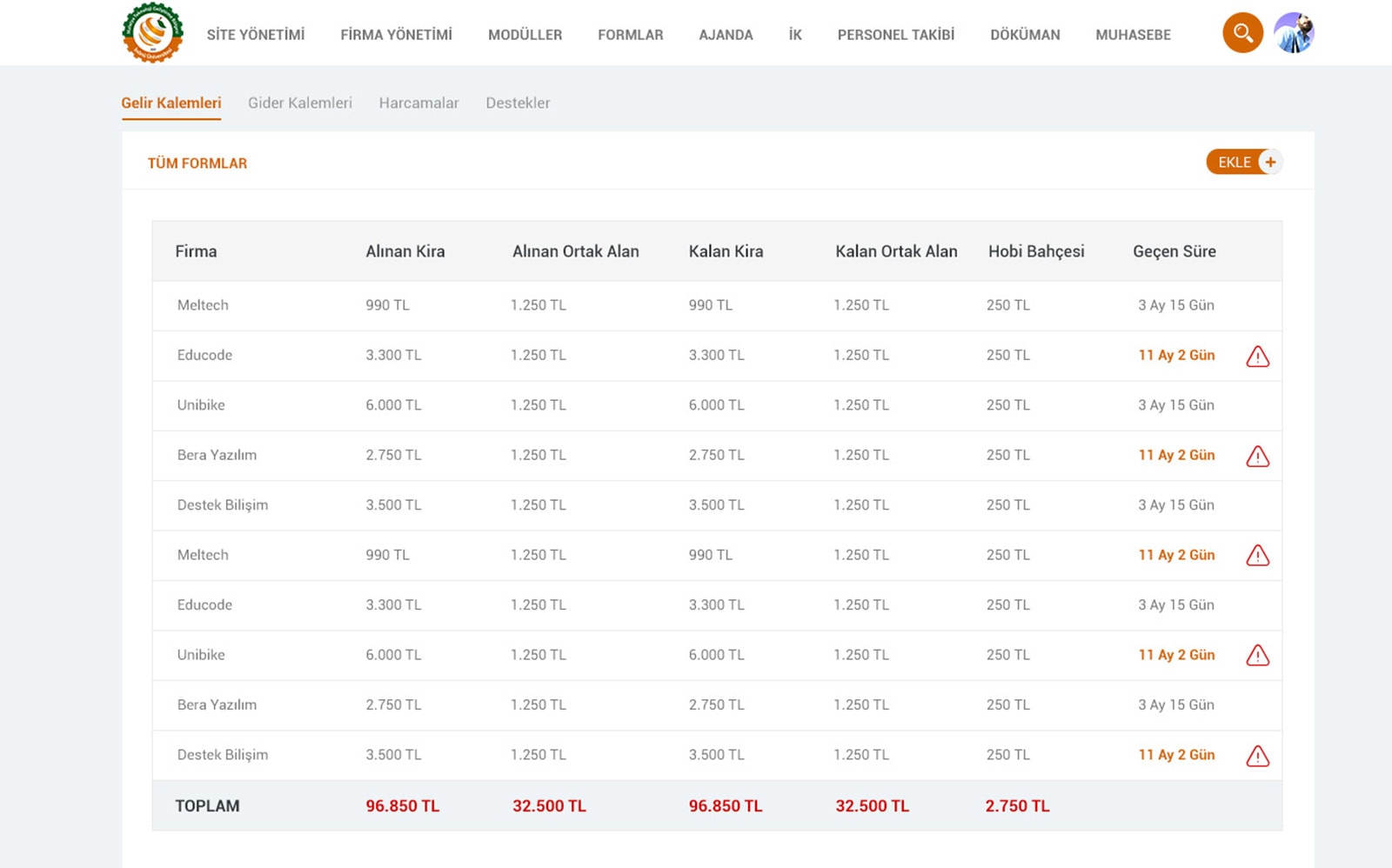Open the user profile avatar

pos(1294,33)
